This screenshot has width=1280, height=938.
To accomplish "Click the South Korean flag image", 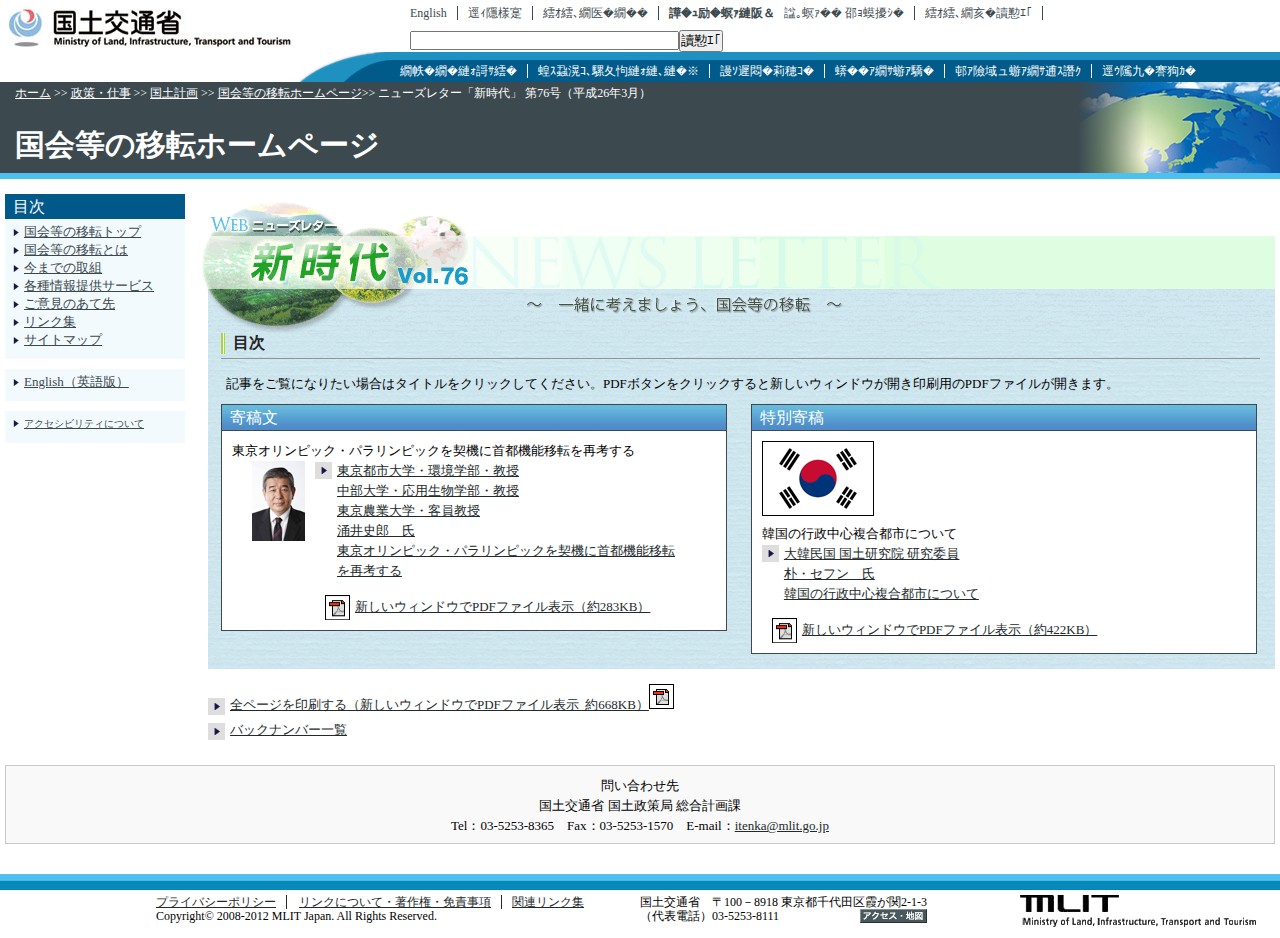I will (x=817, y=478).
